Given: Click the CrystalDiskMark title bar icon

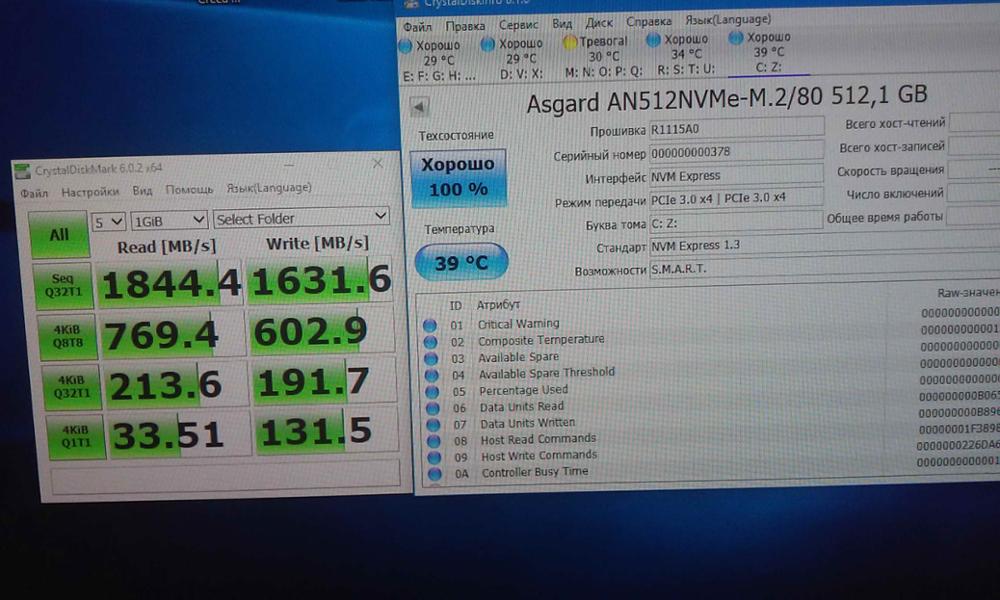Looking at the screenshot, I should click(x=22, y=171).
